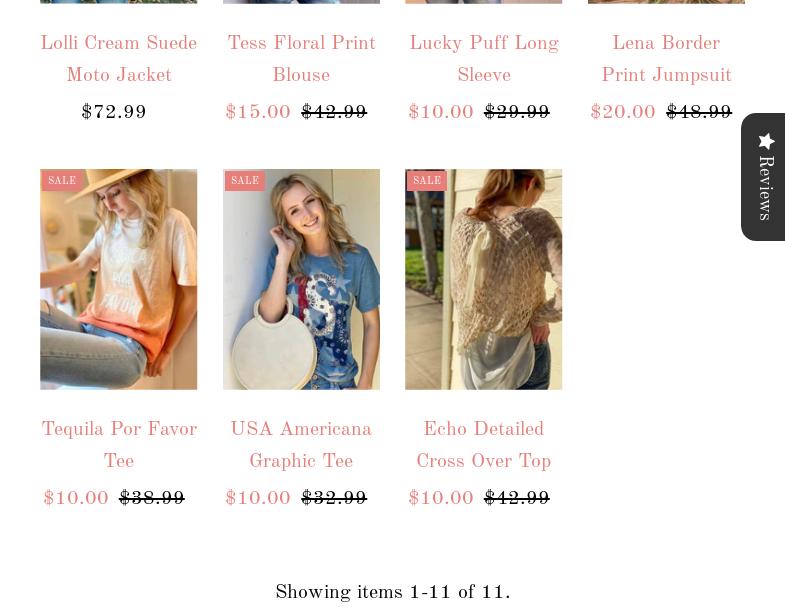Click the $72.99 jacket price

pyautogui.click(x=114, y=112)
